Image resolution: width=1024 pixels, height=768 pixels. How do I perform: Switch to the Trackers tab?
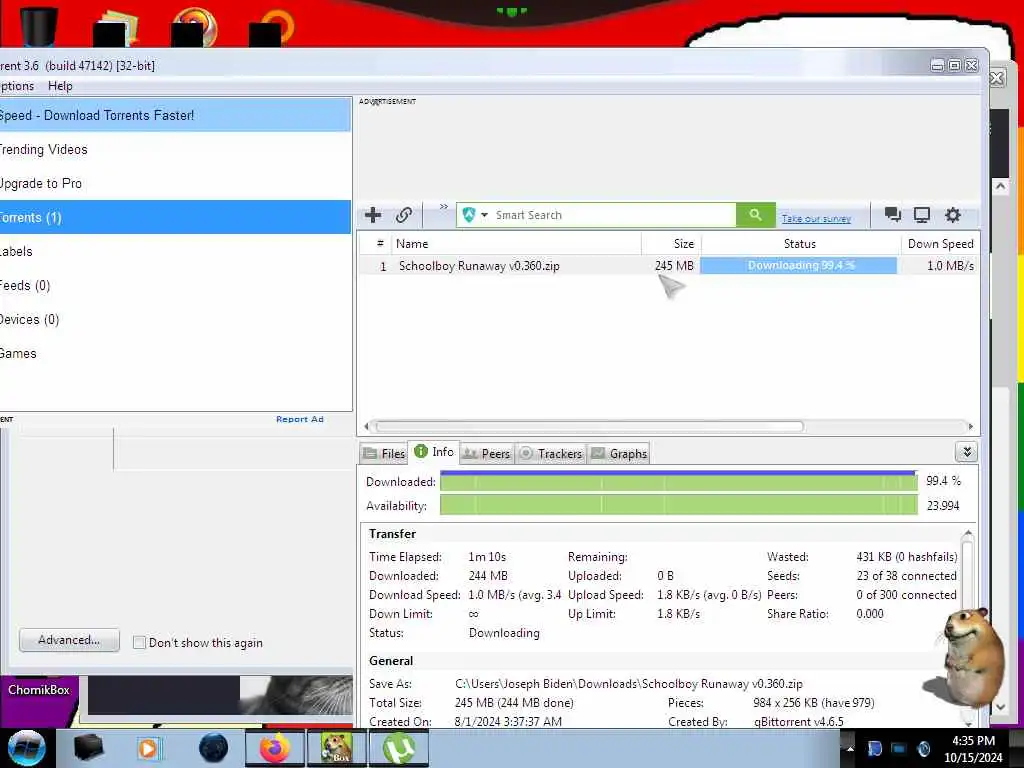(x=551, y=453)
